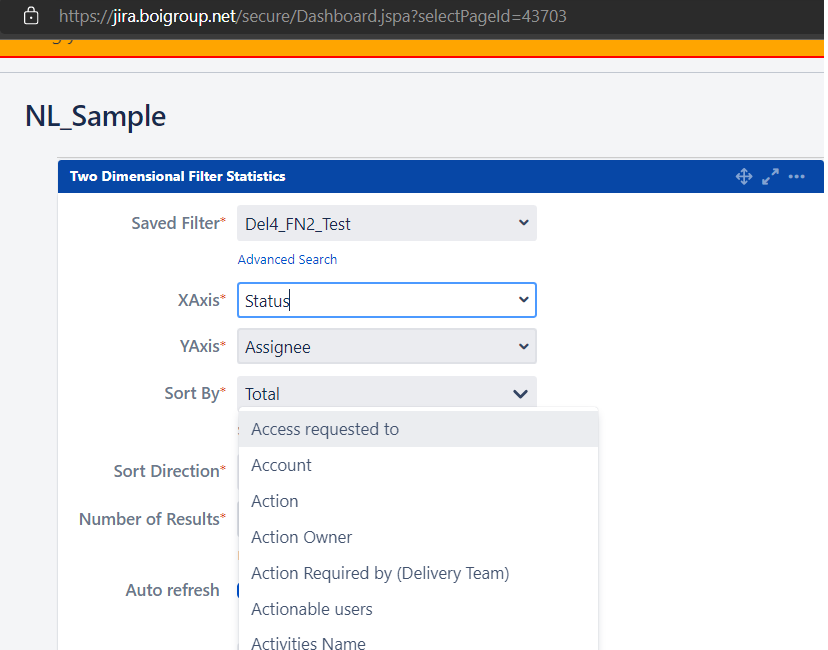Expand the YAxis Assignee dropdown
Image resolution: width=828 pixels, height=650 pixels.
387,346
